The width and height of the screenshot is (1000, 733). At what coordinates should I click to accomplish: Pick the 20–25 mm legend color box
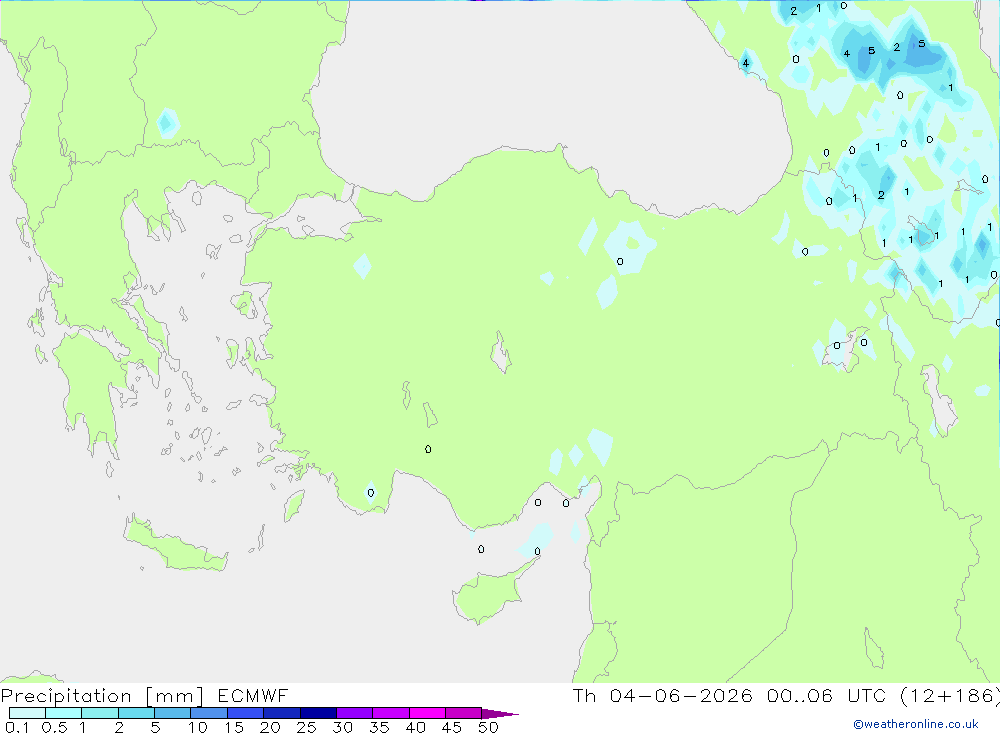(281, 713)
